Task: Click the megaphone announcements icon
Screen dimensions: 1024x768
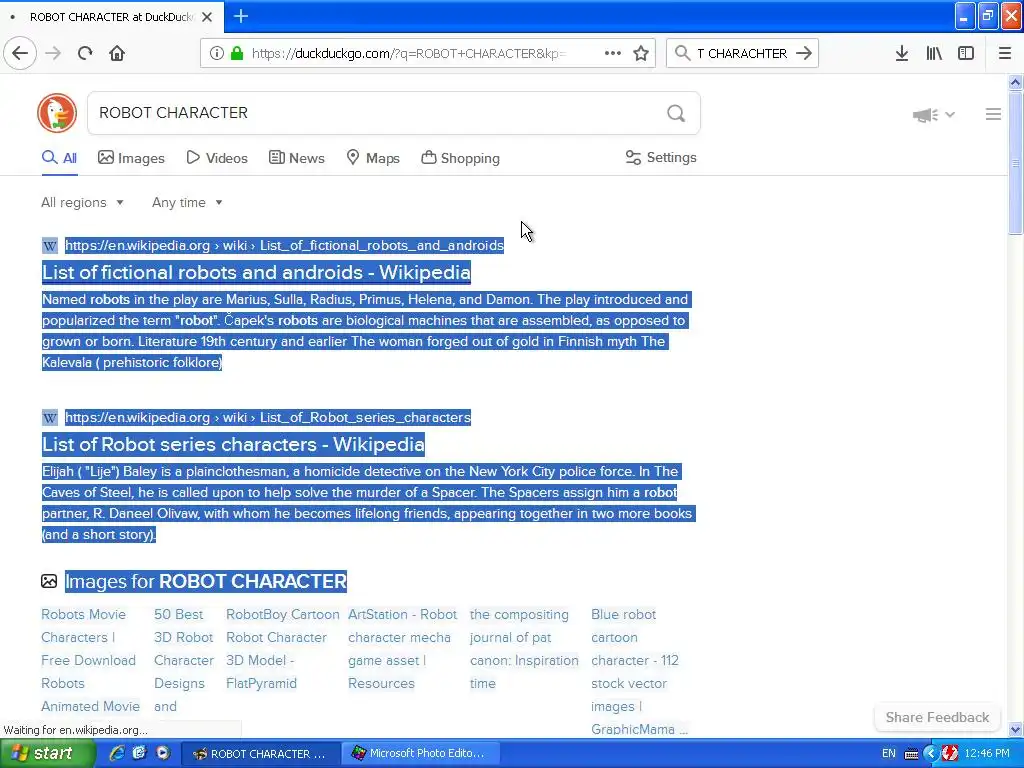Action: pyautogui.click(x=925, y=115)
